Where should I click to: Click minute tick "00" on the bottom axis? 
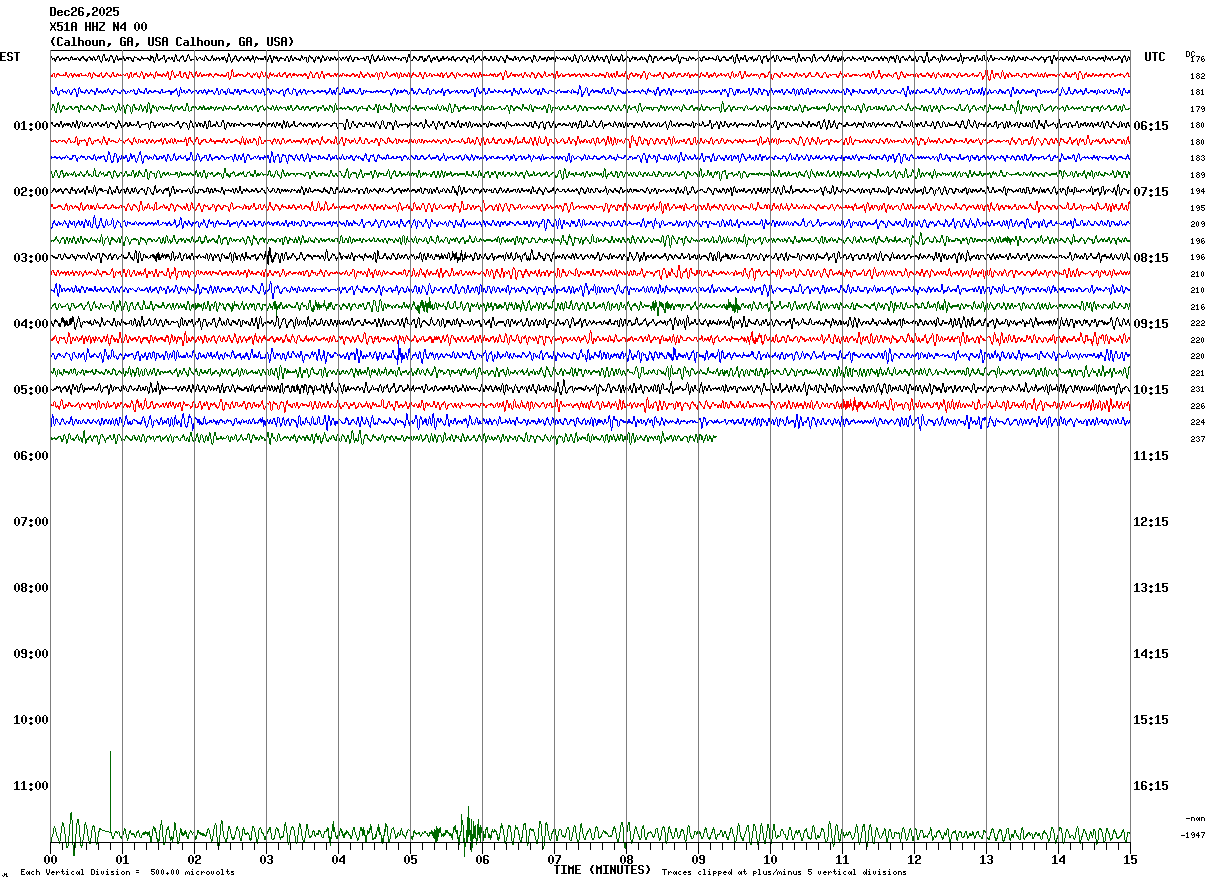(x=50, y=860)
